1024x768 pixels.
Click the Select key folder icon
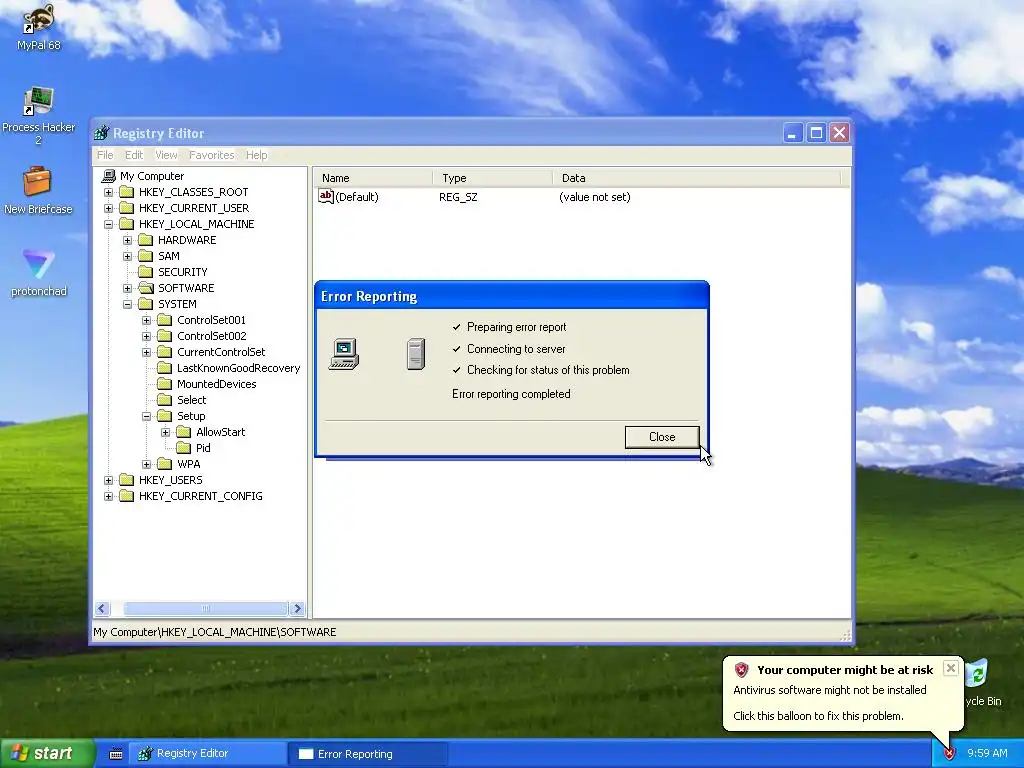tap(165, 400)
